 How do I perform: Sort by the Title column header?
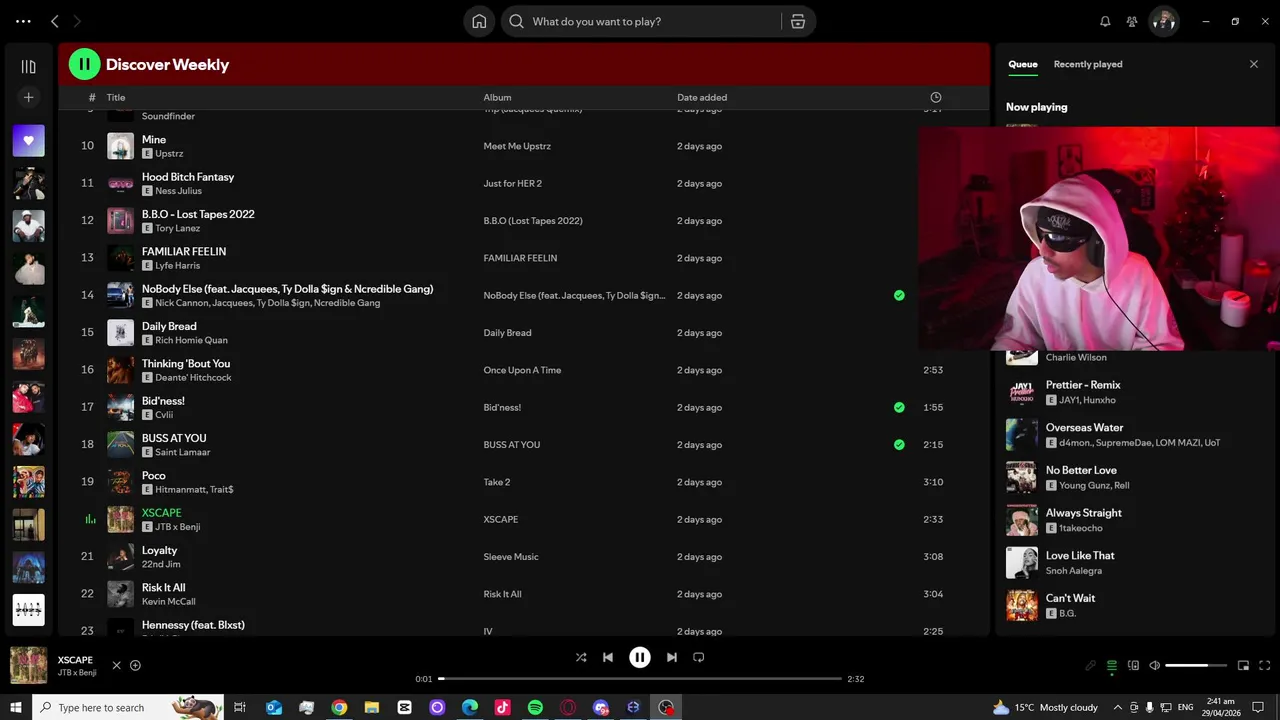click(116, 97)
